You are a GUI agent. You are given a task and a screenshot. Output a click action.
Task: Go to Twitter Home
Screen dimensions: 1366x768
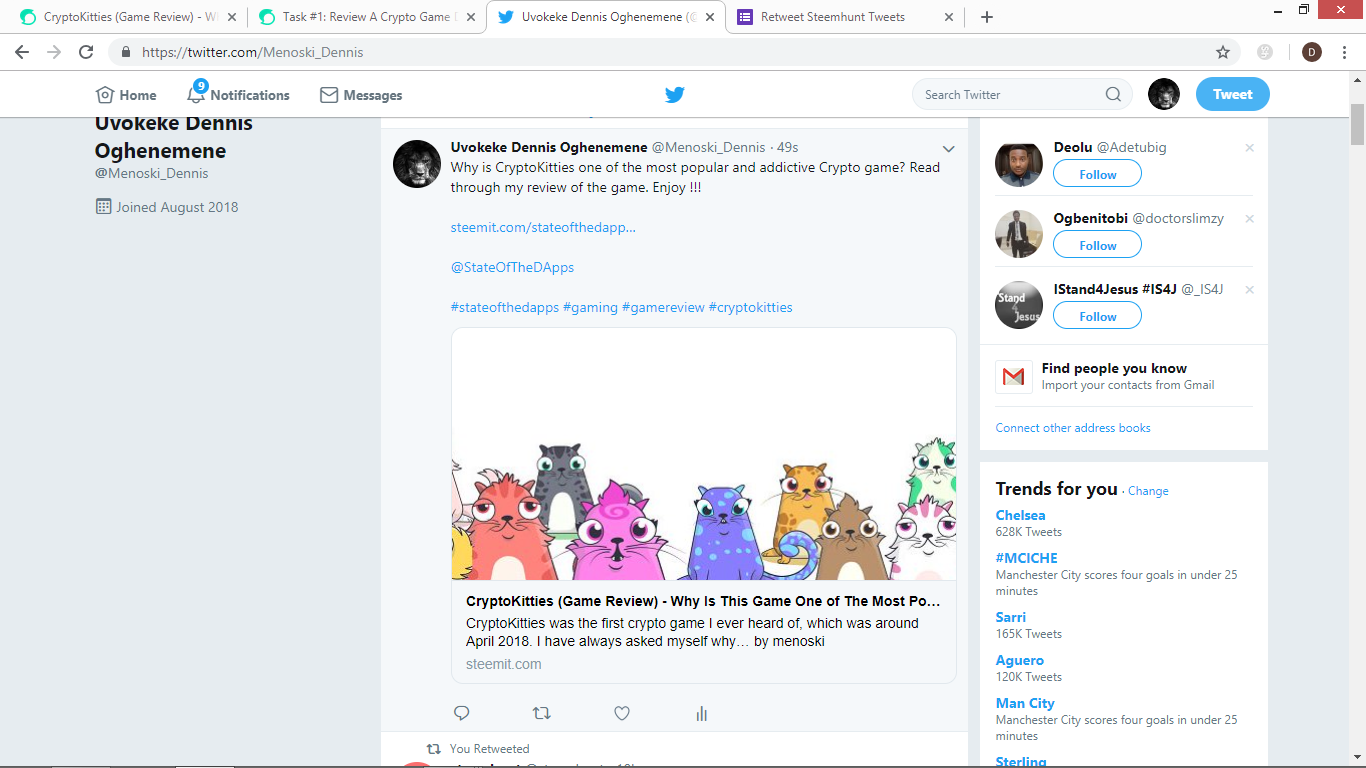(x=126, y=95)
